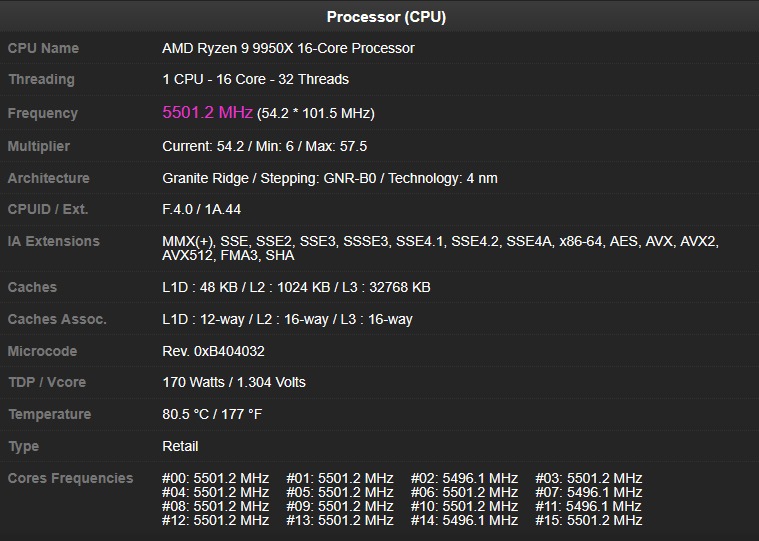The width and height of the screenshot is (759, 541).
Task: Click core #06 frequency entry
Action: tap(464, 492)
